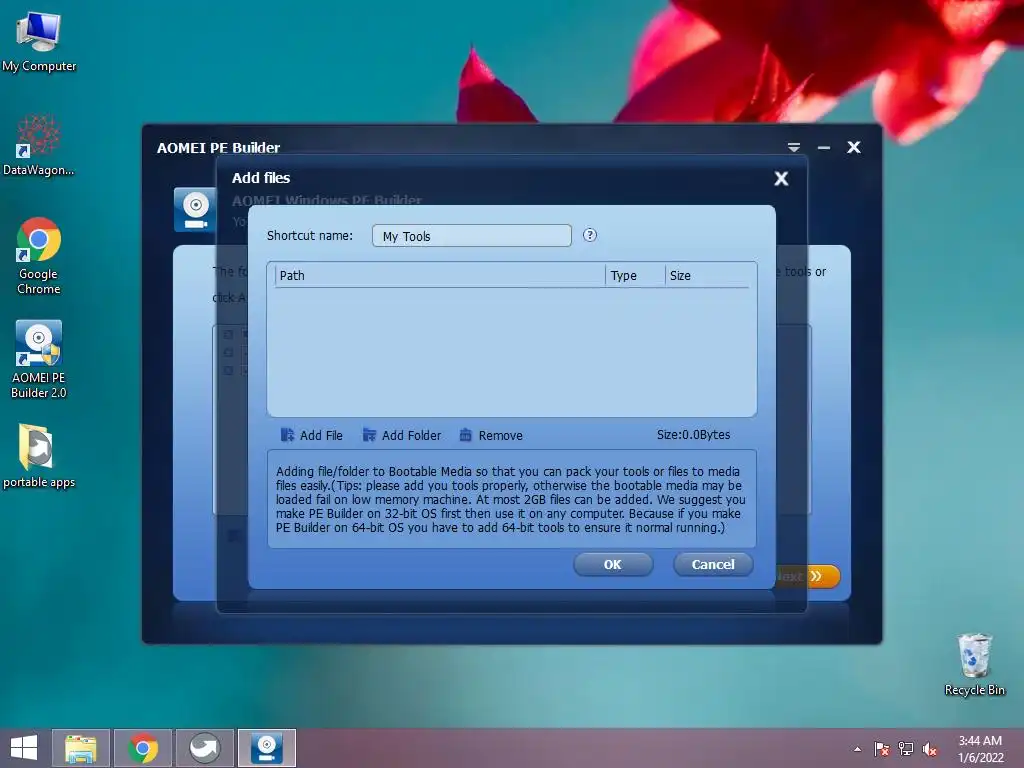The width and height of the screenshot is (1024, 768).
Task: Open the network status tray icon
Action: click(906, 749)
